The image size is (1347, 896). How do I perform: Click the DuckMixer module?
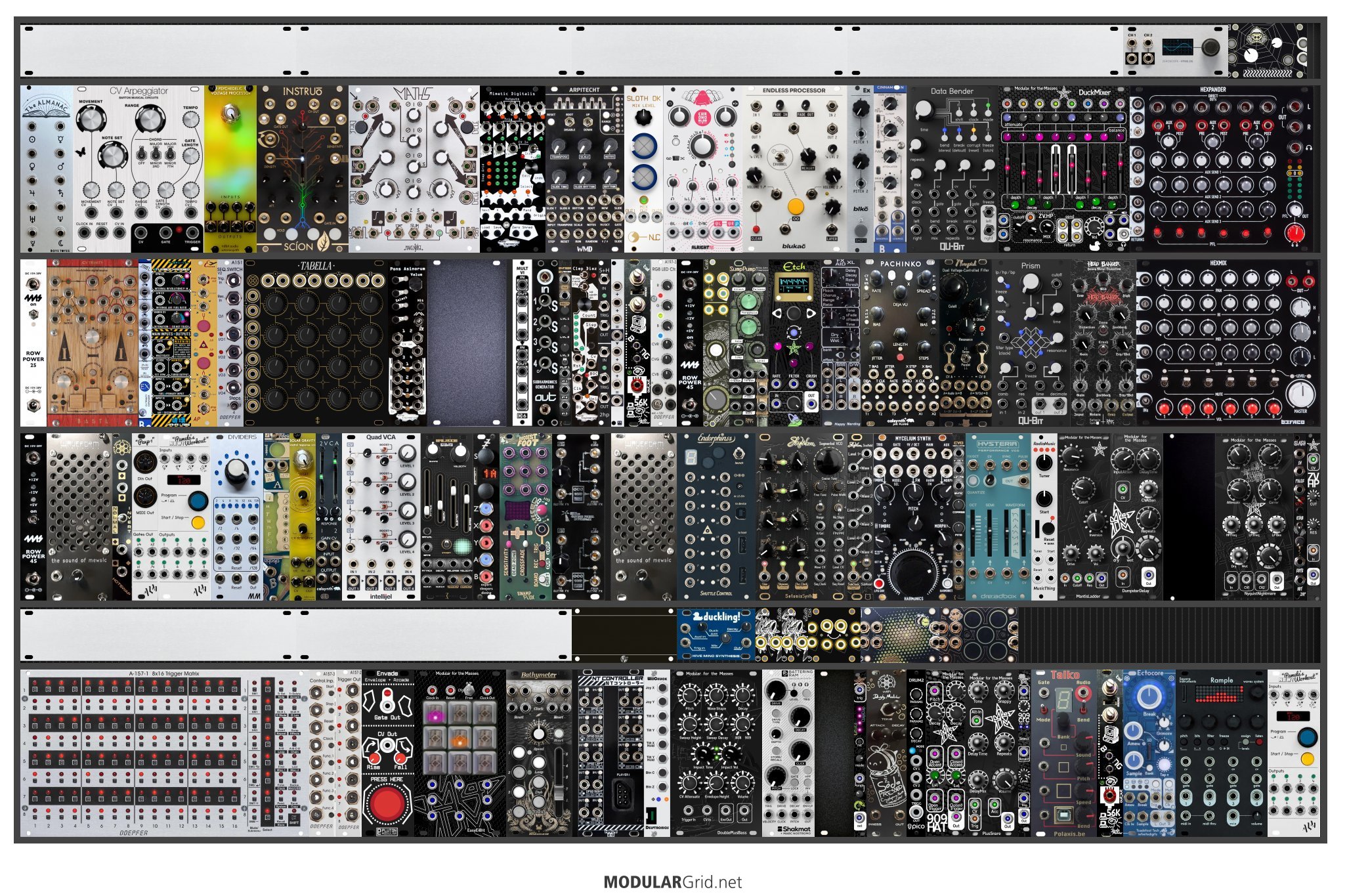tap(1064, 169)
